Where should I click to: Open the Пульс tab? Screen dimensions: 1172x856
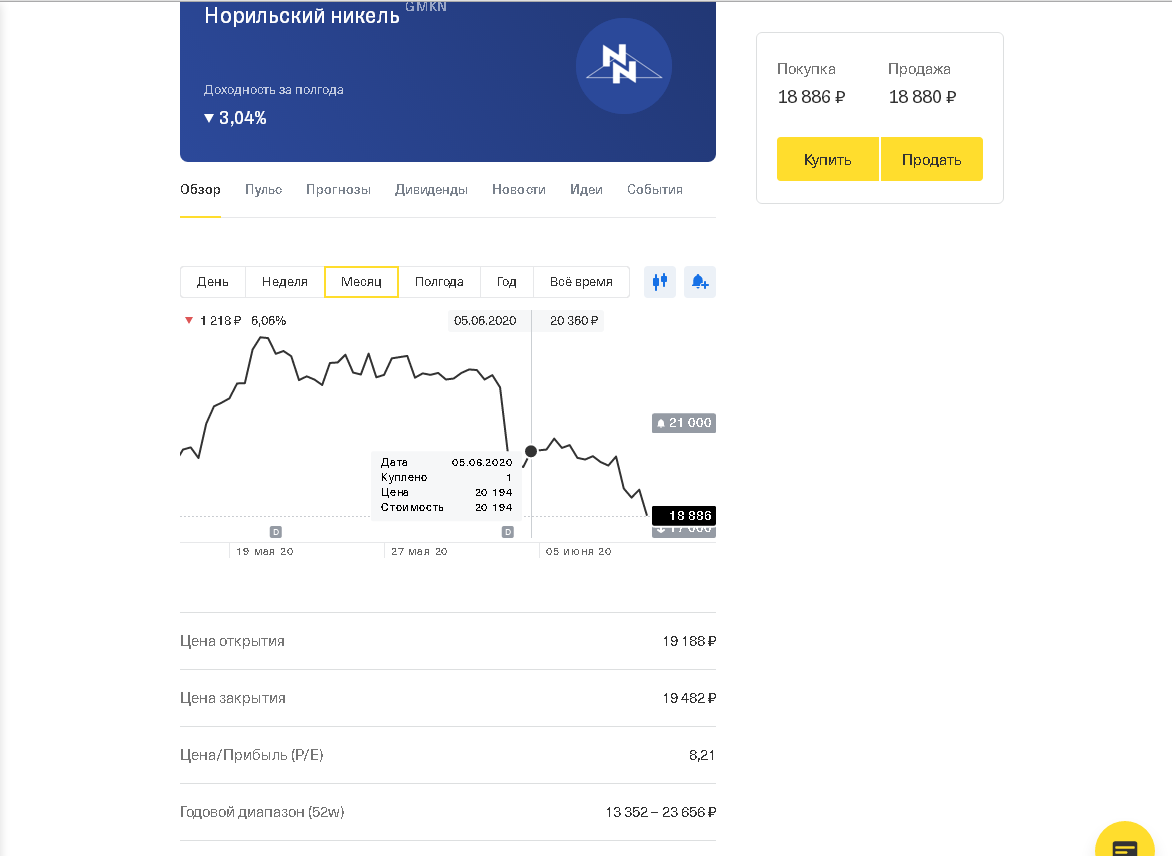pos(263,190)
